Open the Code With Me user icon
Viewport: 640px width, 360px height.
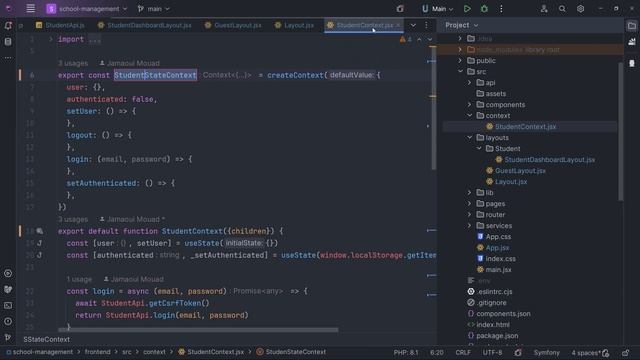544,9
